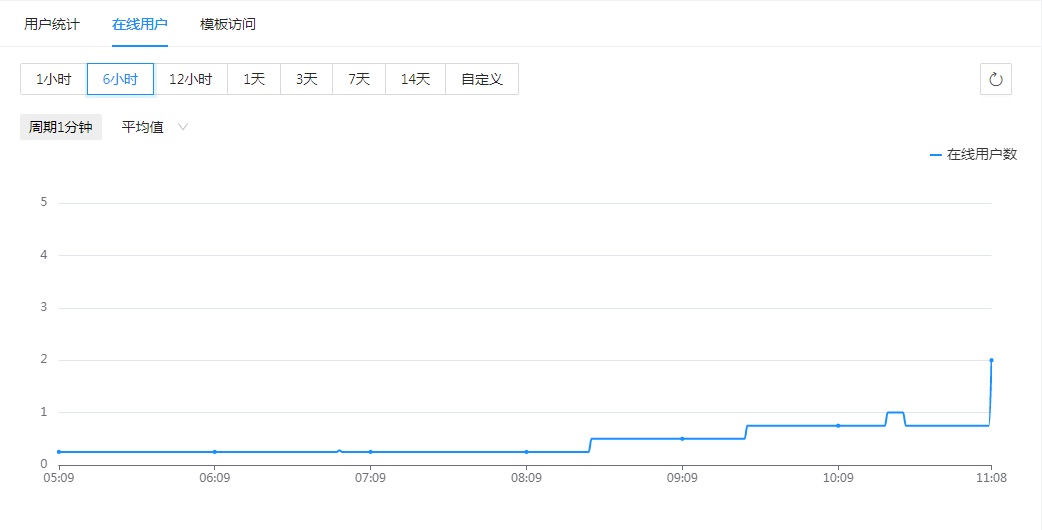Viewport: 1042px width, 530px height.
Task: Choose the 7天 time range
Action: tap(359, 79)
